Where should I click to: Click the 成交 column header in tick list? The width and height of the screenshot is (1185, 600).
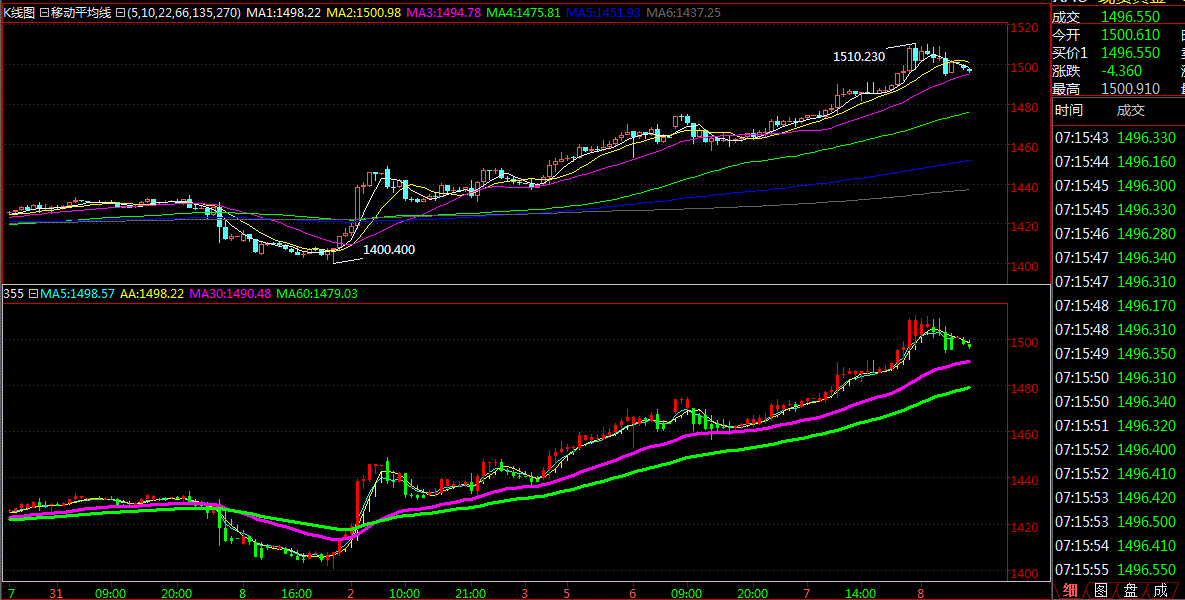point(1131,111)
